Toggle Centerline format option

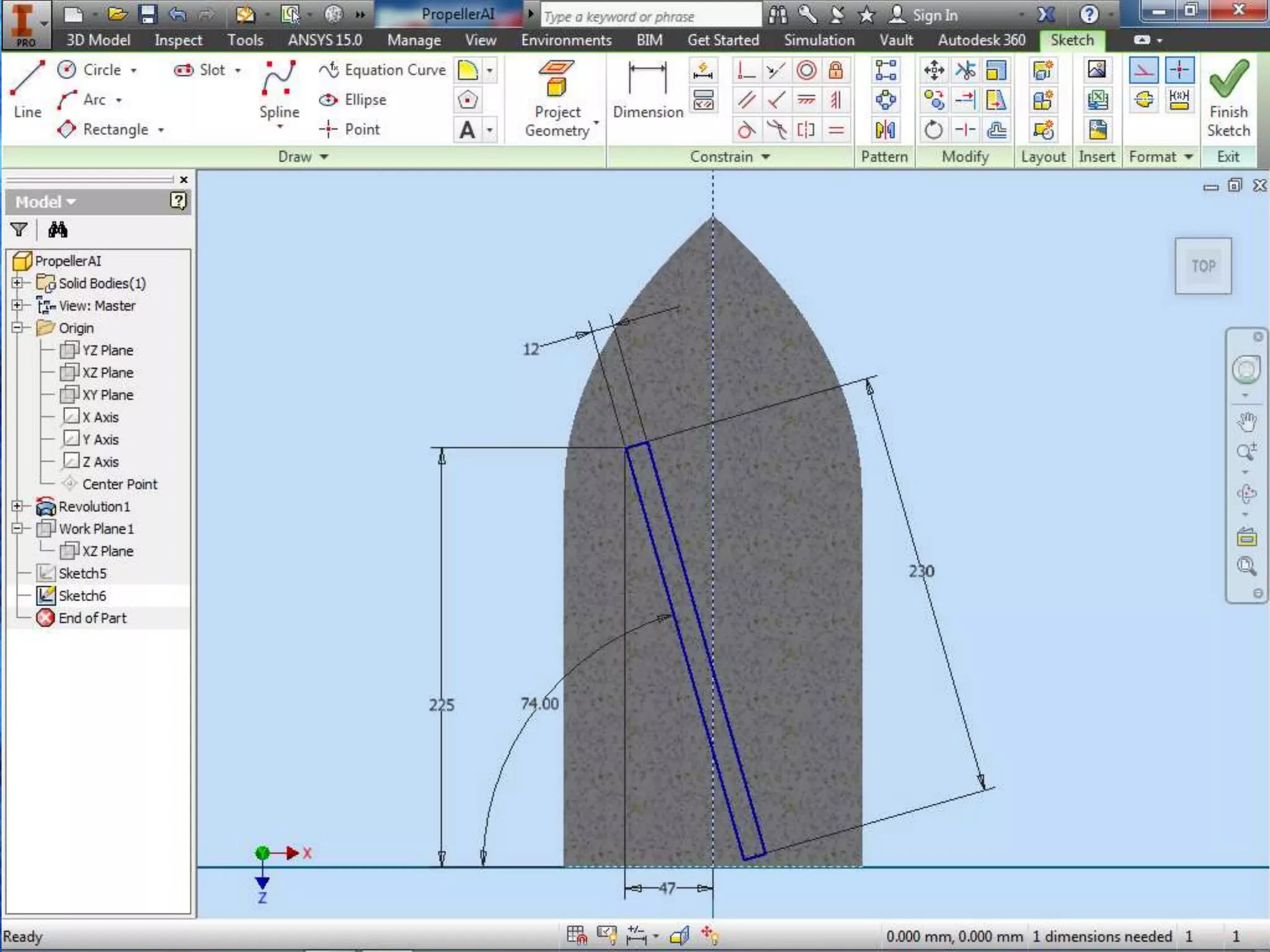pyautogui.click(x=1143, y=100)
